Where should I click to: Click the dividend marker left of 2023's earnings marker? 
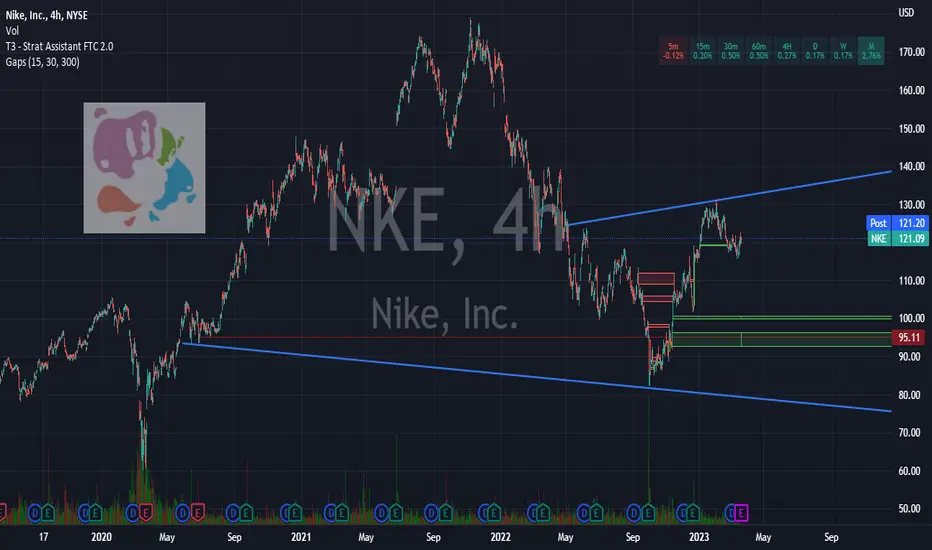(682, 512)
